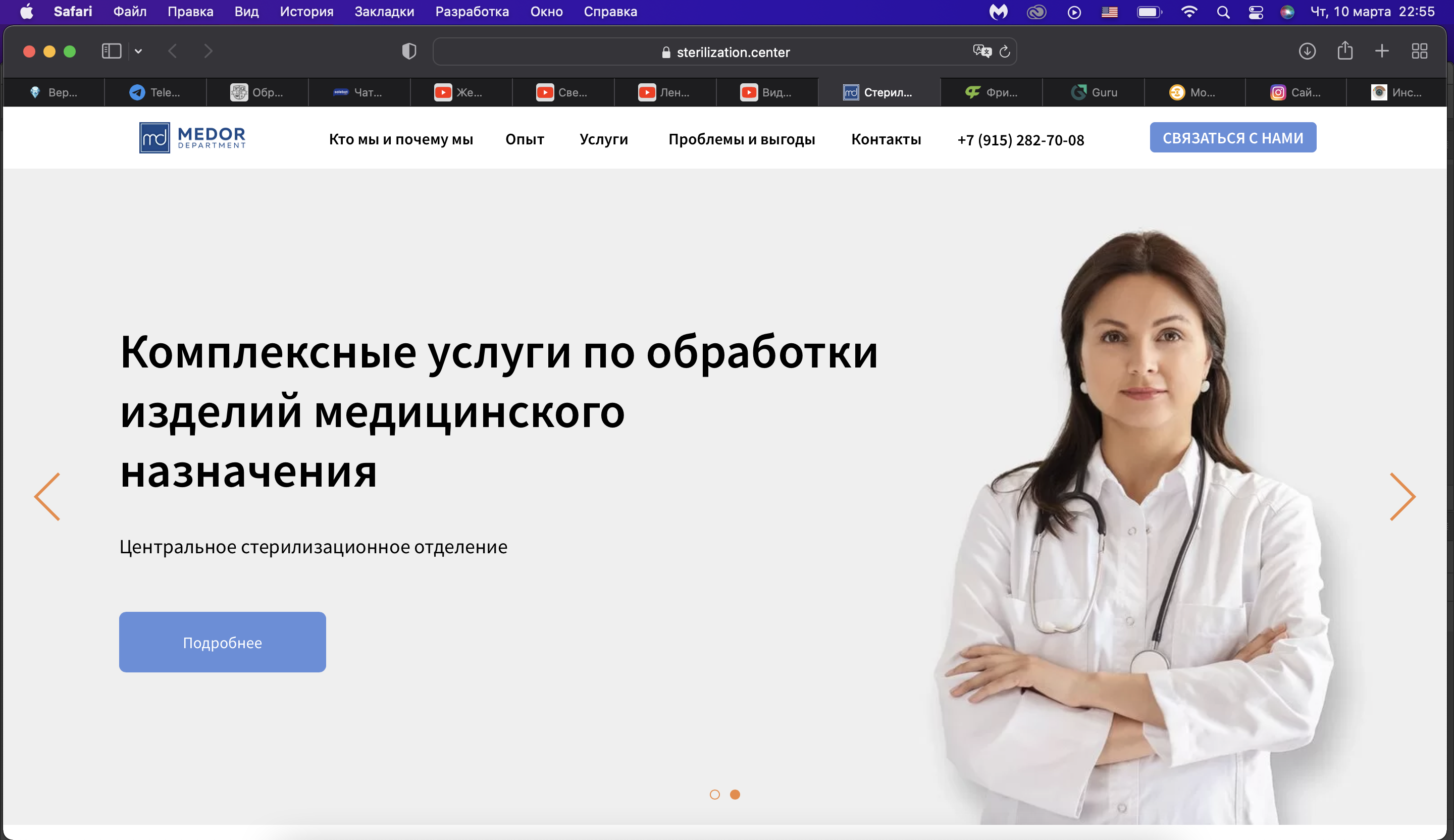The width and height of the screenshot is (1454, 840).
Task: Click the translate page icon in address bar
Action: (x=981, y=51)
